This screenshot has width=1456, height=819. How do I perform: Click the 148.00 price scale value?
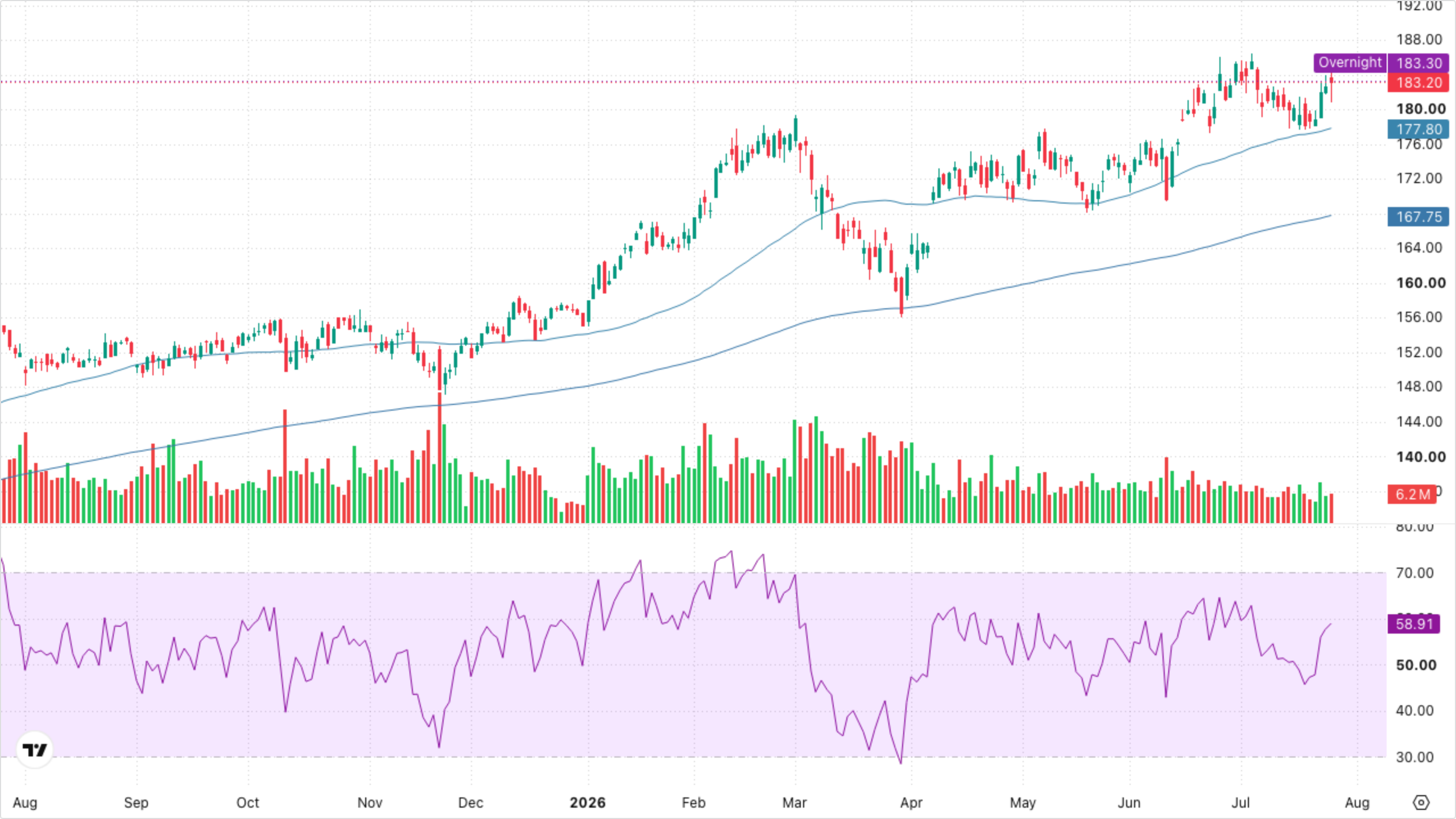(1419, 386)
